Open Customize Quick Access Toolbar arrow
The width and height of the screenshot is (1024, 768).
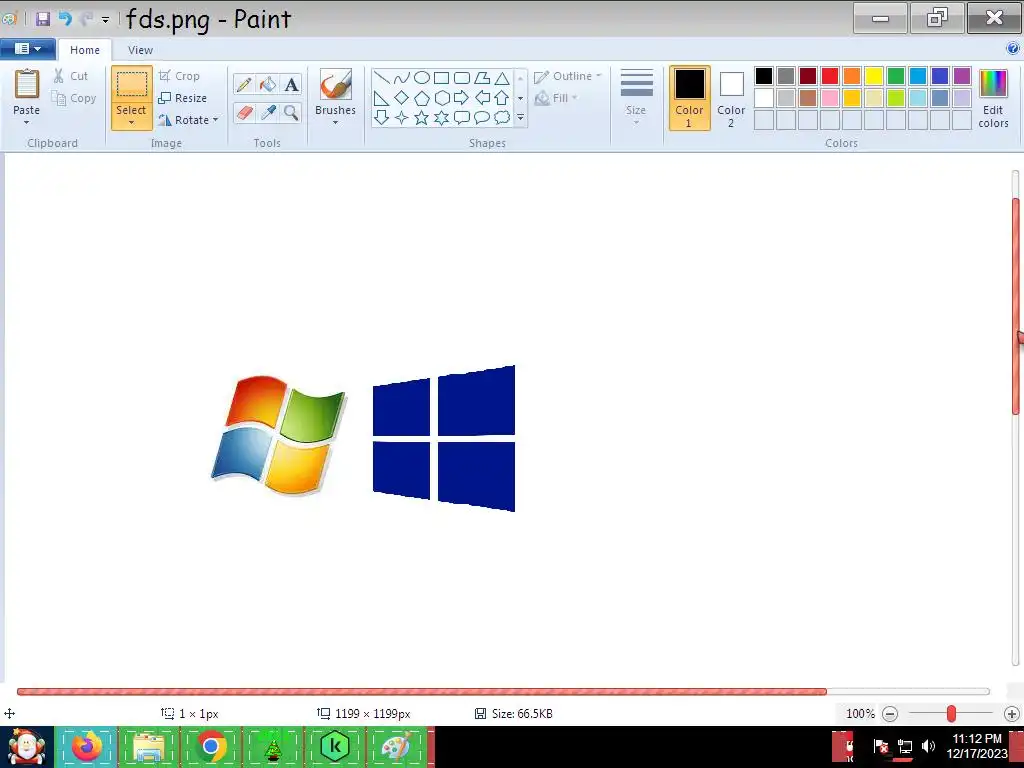click(x=105, y=20)
